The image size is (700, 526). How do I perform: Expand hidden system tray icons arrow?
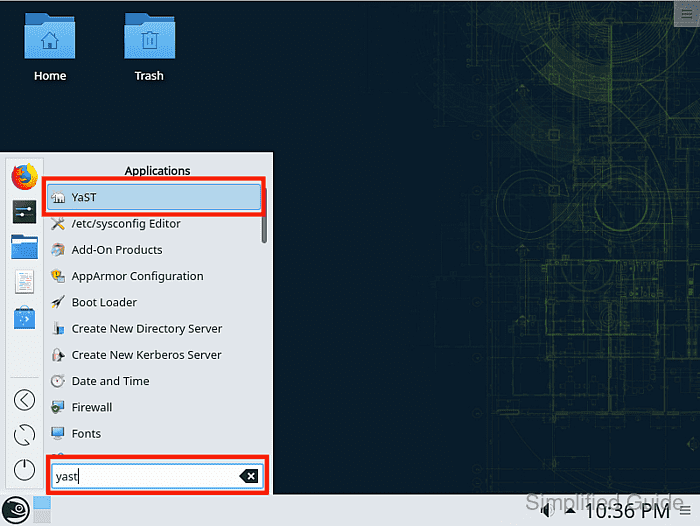coord(570,510)
